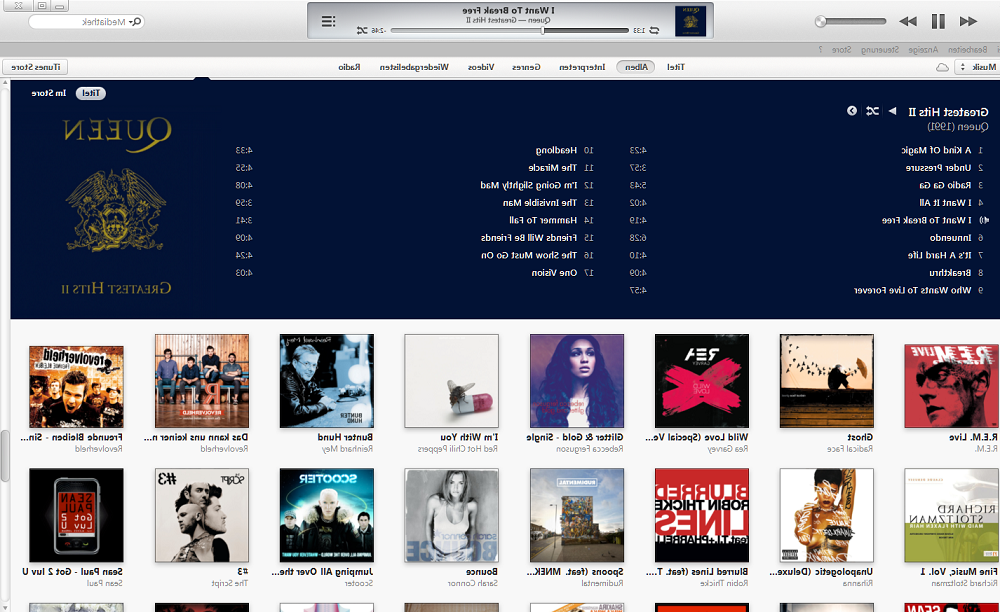This screenshot has width=1000, height=612.
Task: Open the search magnifier options dropdown
Action: [x=135, y=22]
